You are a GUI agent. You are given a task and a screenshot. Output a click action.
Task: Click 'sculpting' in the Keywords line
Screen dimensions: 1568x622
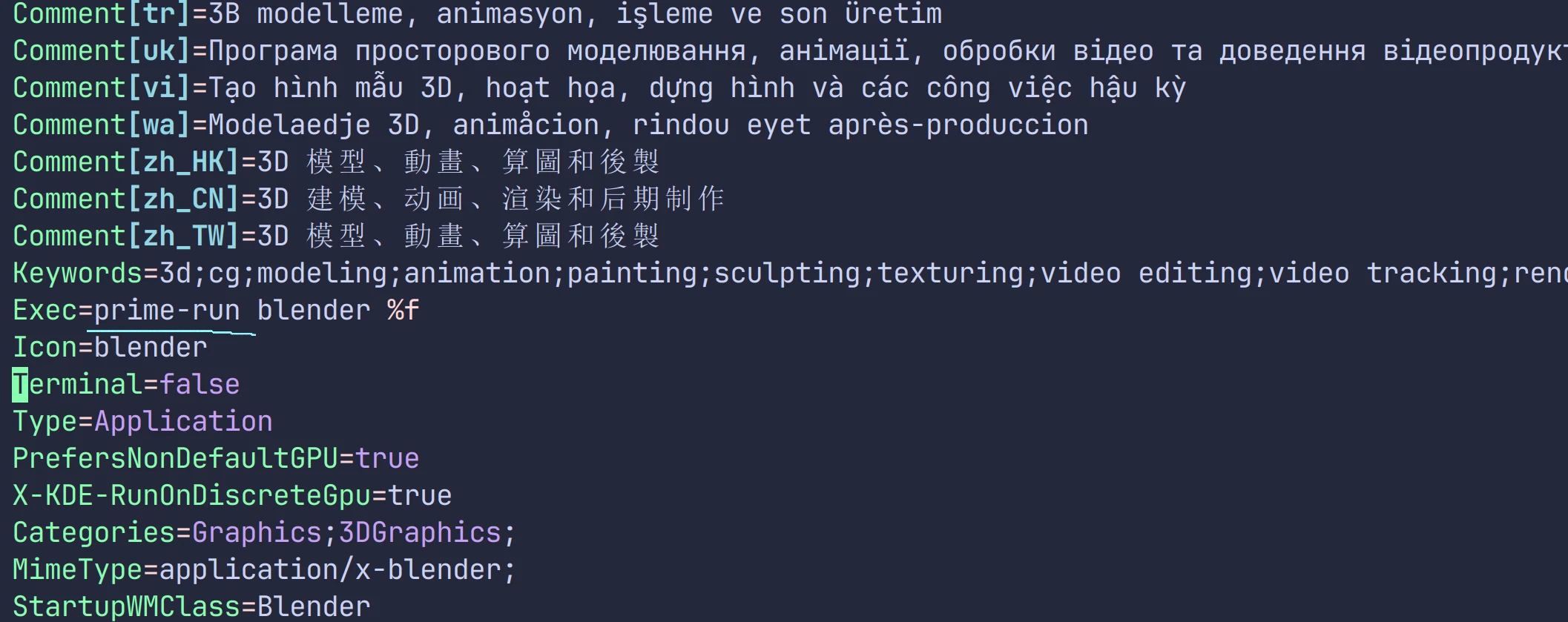pos(786,274)
